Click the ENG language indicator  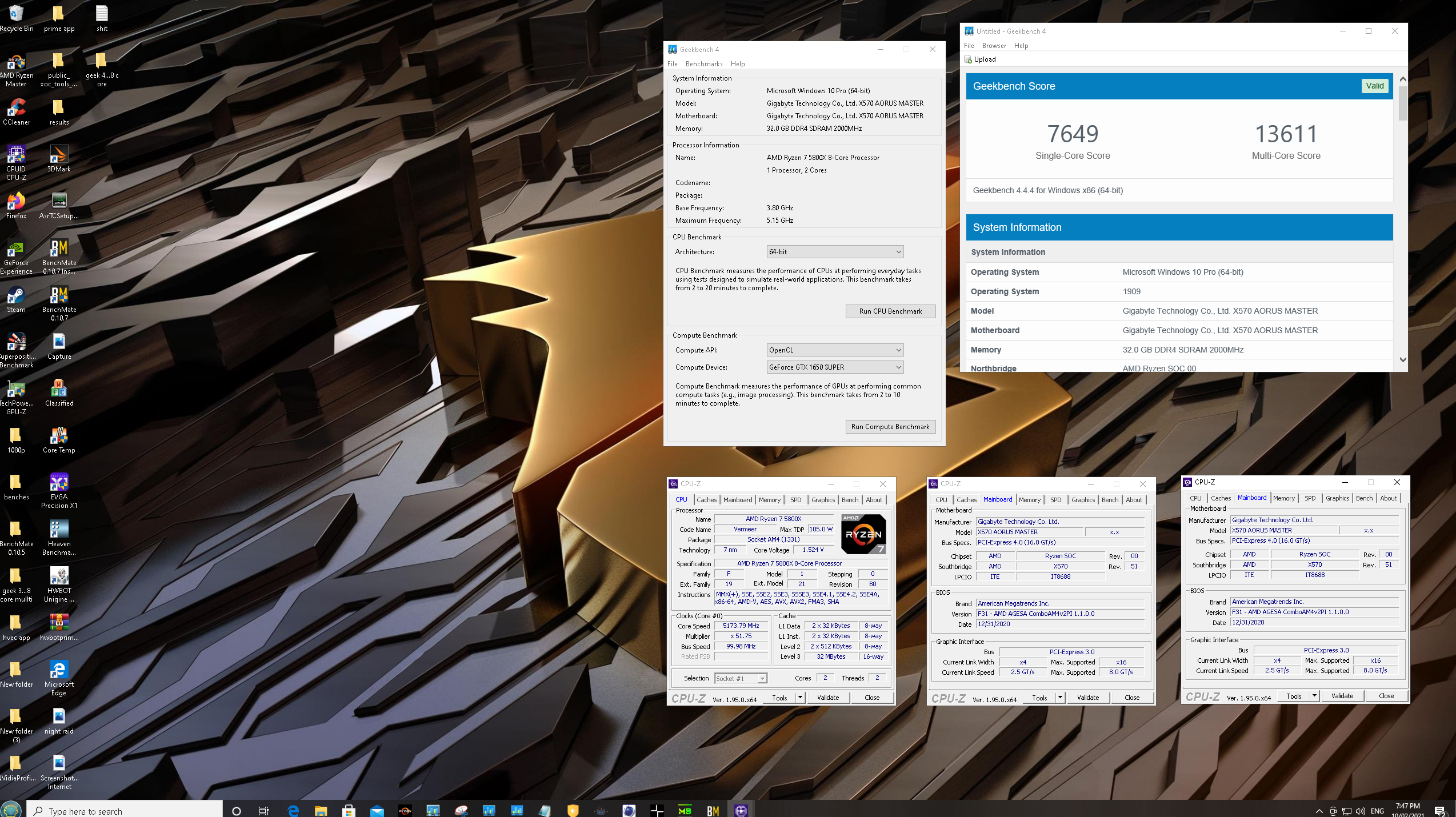(x=1377, y=811)
